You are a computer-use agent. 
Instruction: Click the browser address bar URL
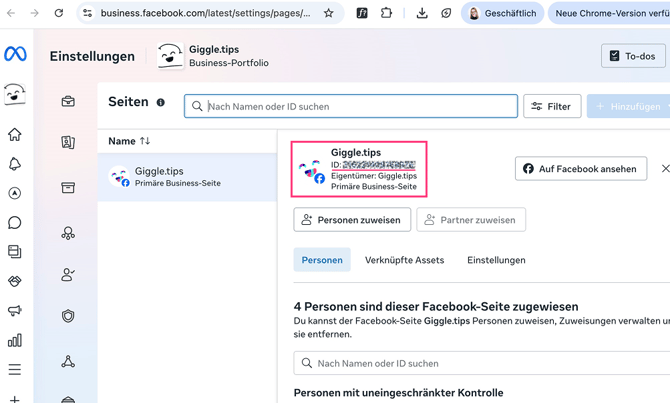pos(205,13)
